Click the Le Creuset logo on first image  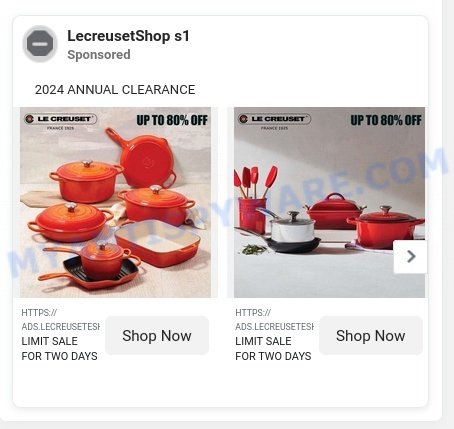click(60, 121)
